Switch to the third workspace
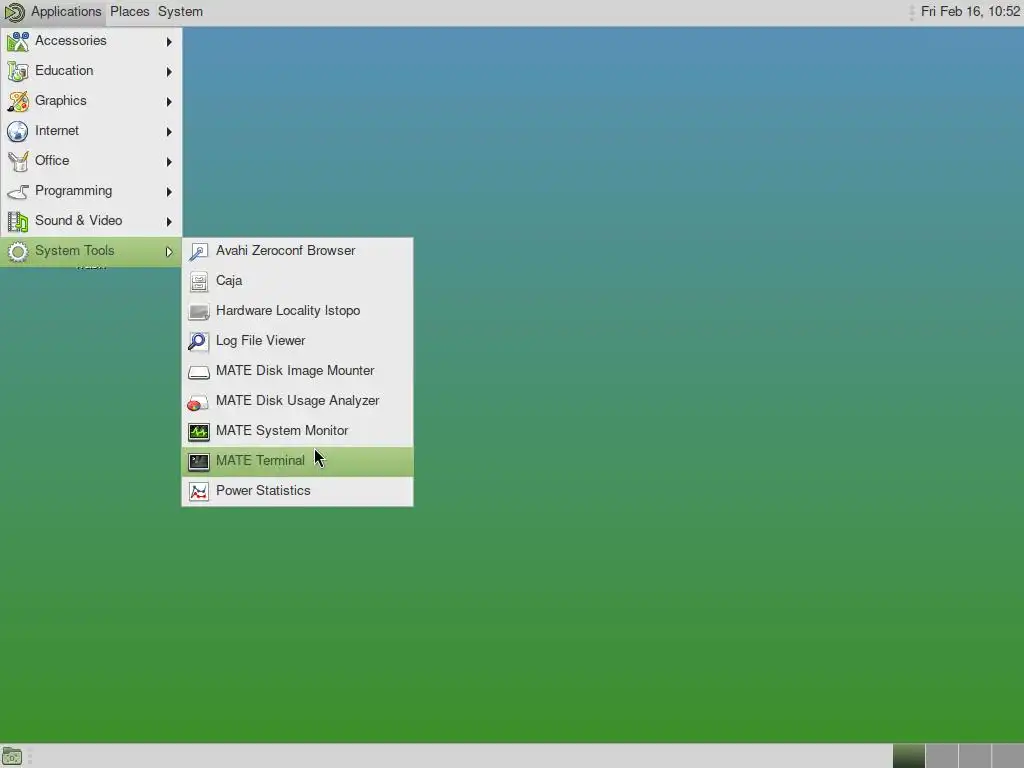1024x768 pixels. [974, 756]
